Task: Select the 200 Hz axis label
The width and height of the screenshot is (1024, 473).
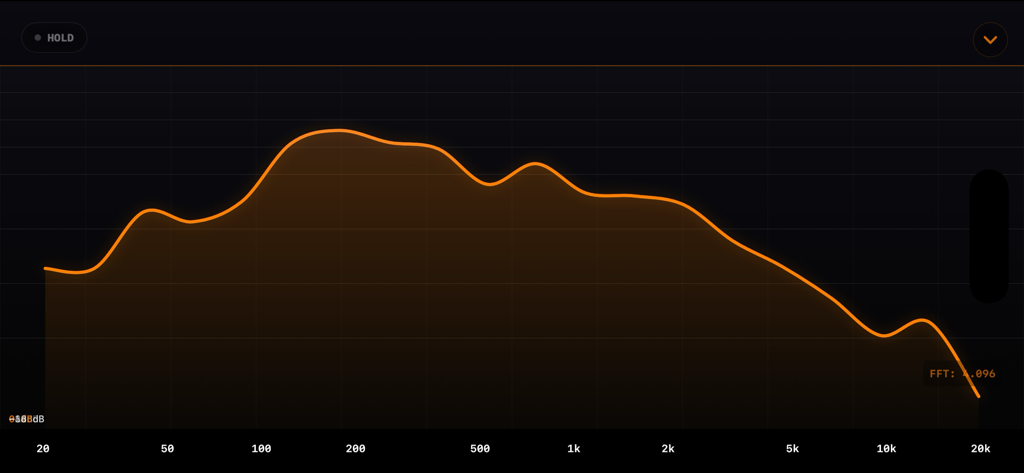Action: pyautogui.click(x=355, y=449)
